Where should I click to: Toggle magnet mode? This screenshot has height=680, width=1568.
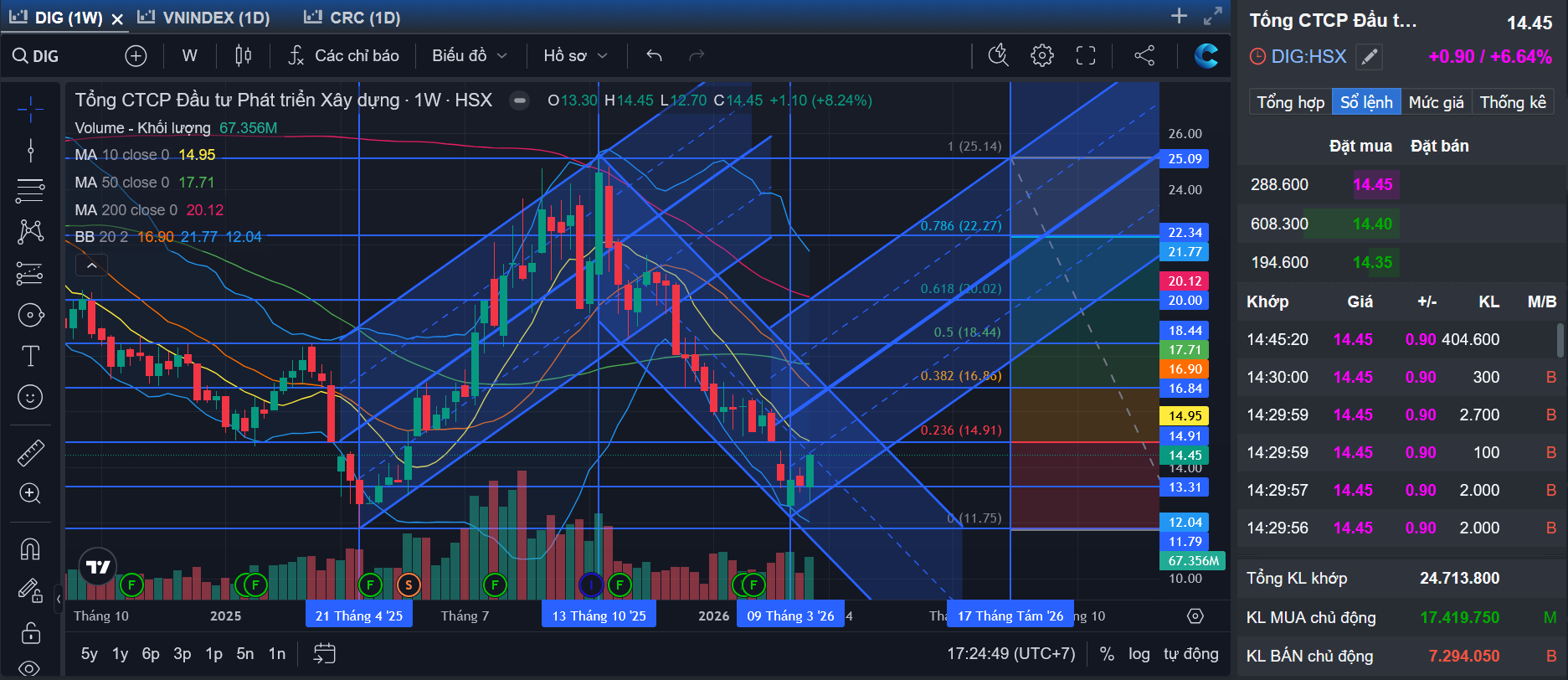pos(30,549)
